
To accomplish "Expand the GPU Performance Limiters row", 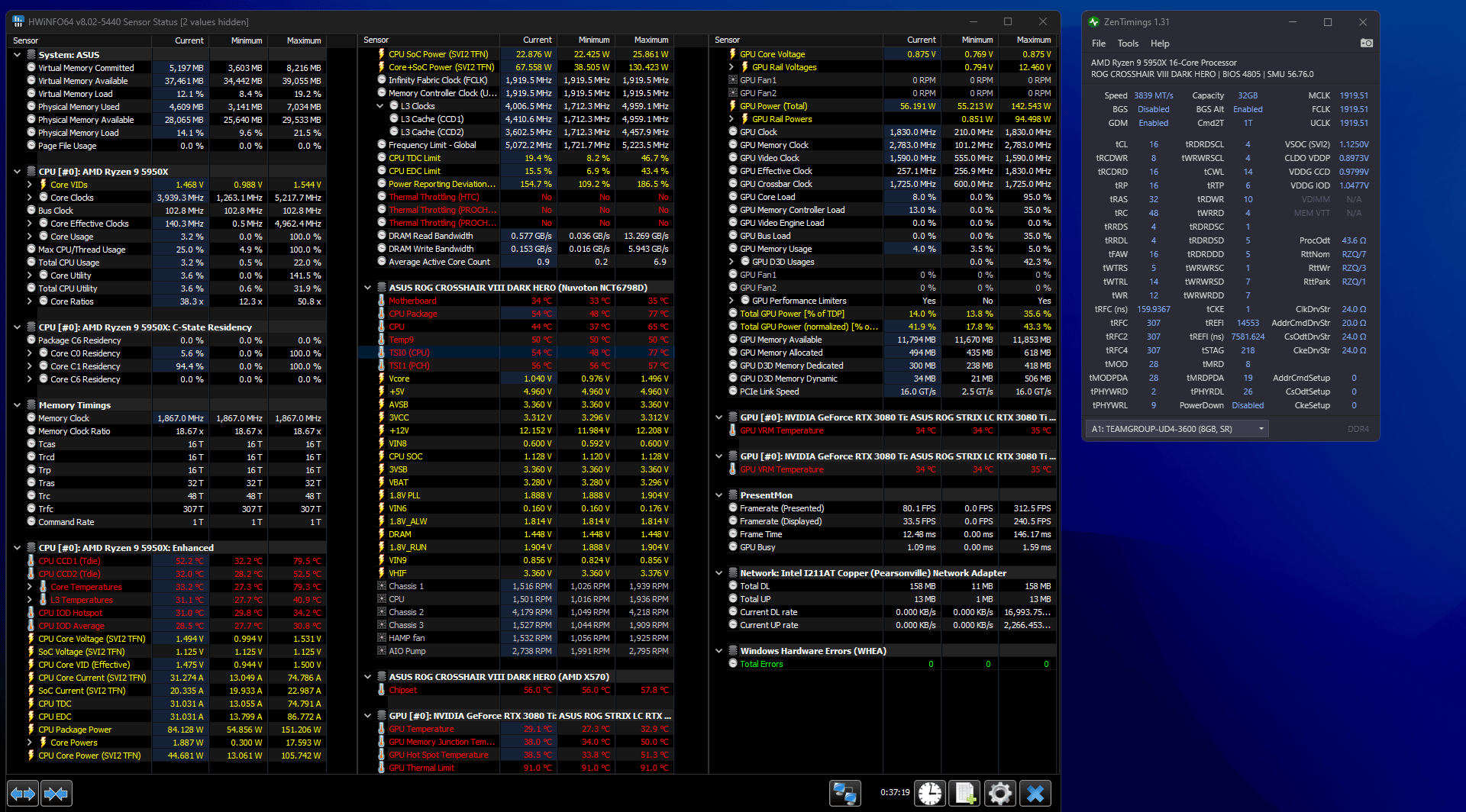I will coord(731,301).
